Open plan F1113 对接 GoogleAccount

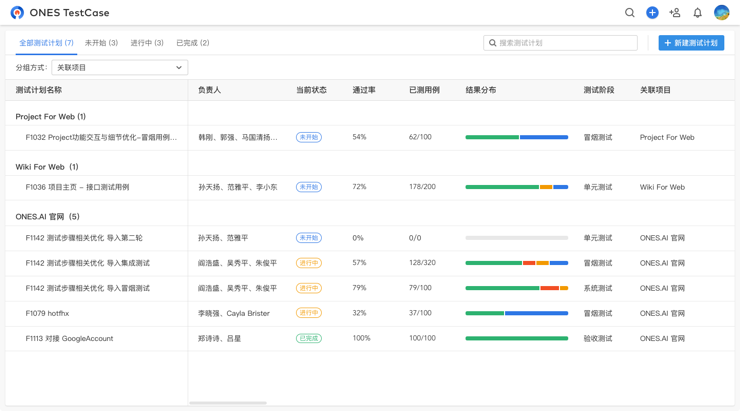pos(69,338)
